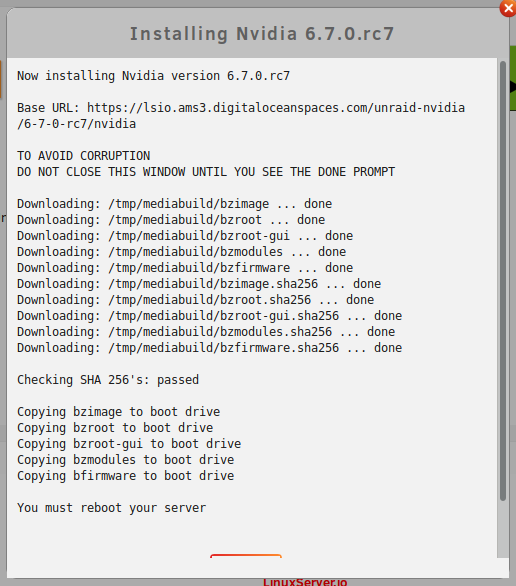
Task: Click scrollbar track below the thumb
Action: click(503, 529)
